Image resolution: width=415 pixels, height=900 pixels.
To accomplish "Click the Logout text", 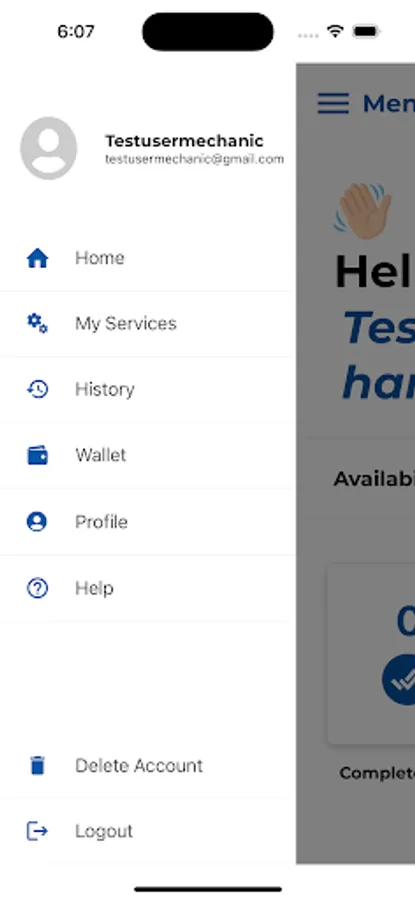I will coord(104,831).
